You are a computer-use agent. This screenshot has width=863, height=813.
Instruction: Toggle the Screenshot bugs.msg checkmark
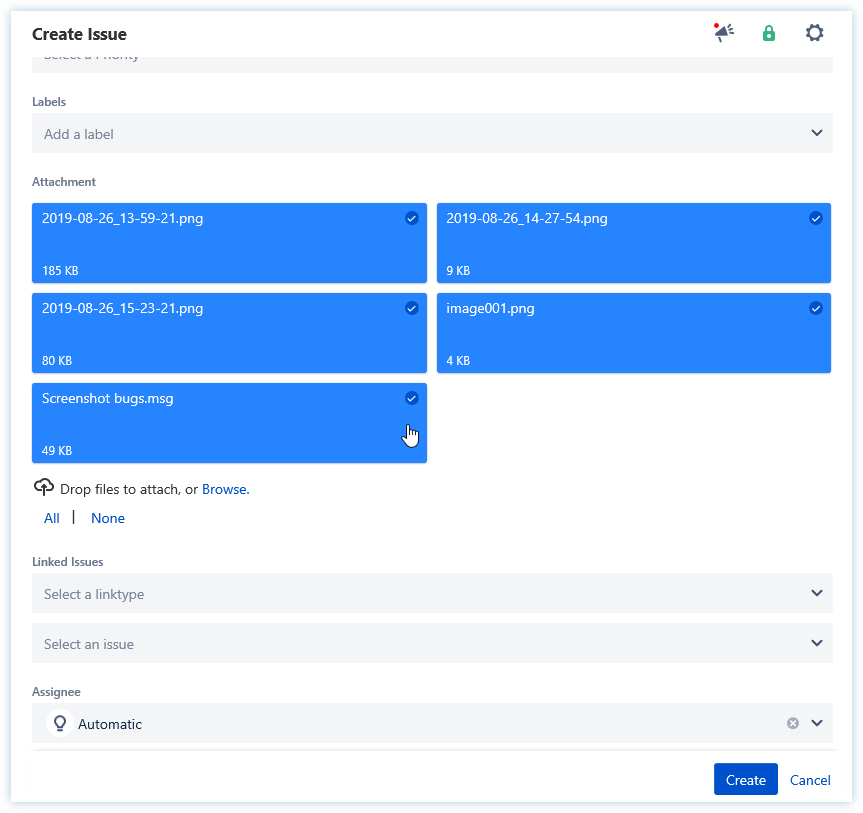point(411,398)
